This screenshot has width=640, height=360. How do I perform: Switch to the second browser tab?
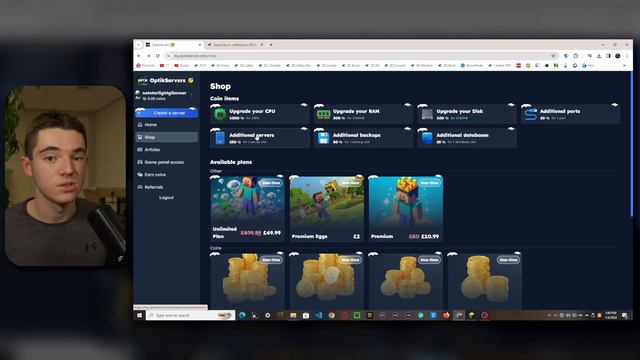(236, 44)
